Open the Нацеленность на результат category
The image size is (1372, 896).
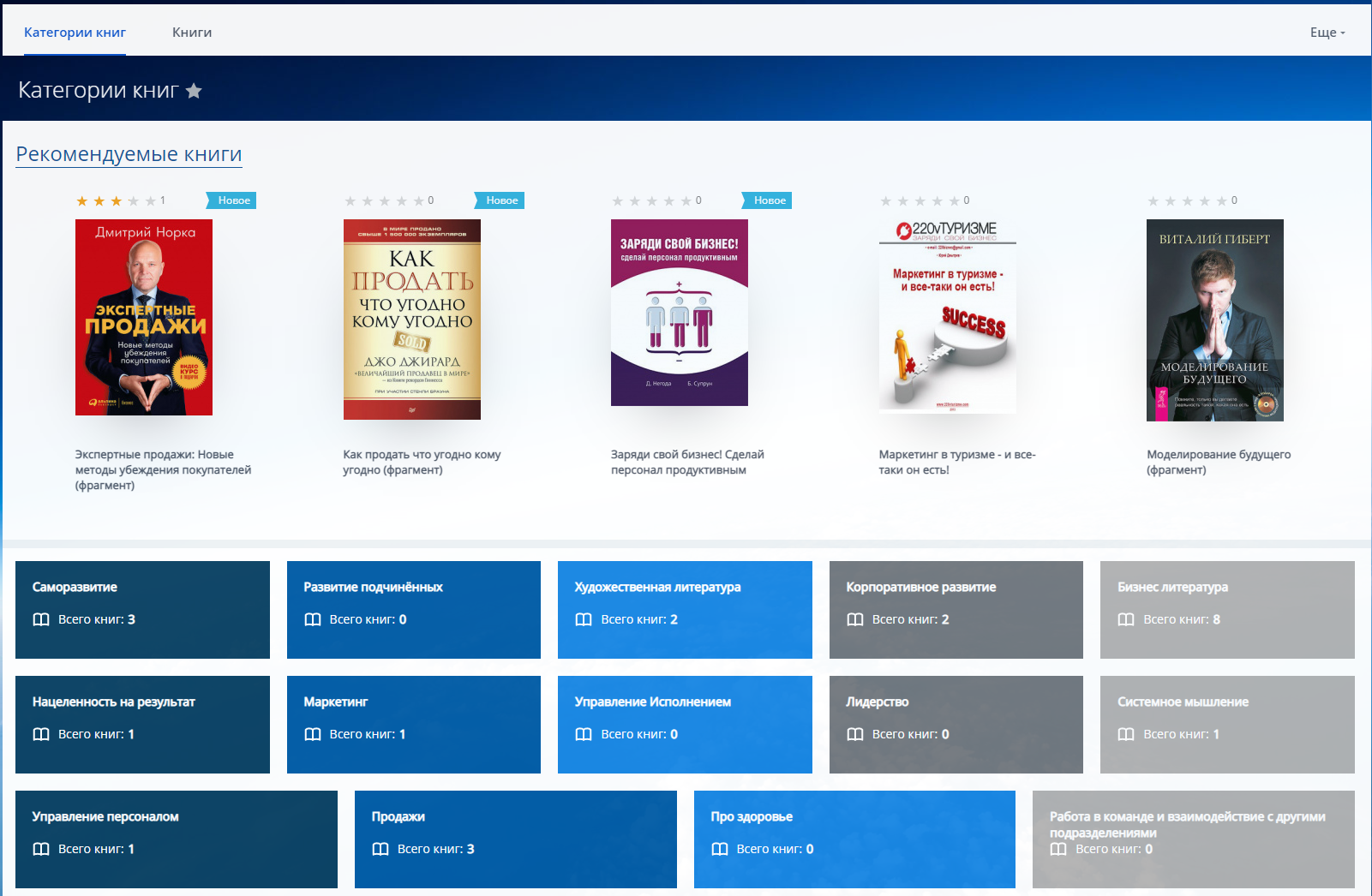point(142,725)
